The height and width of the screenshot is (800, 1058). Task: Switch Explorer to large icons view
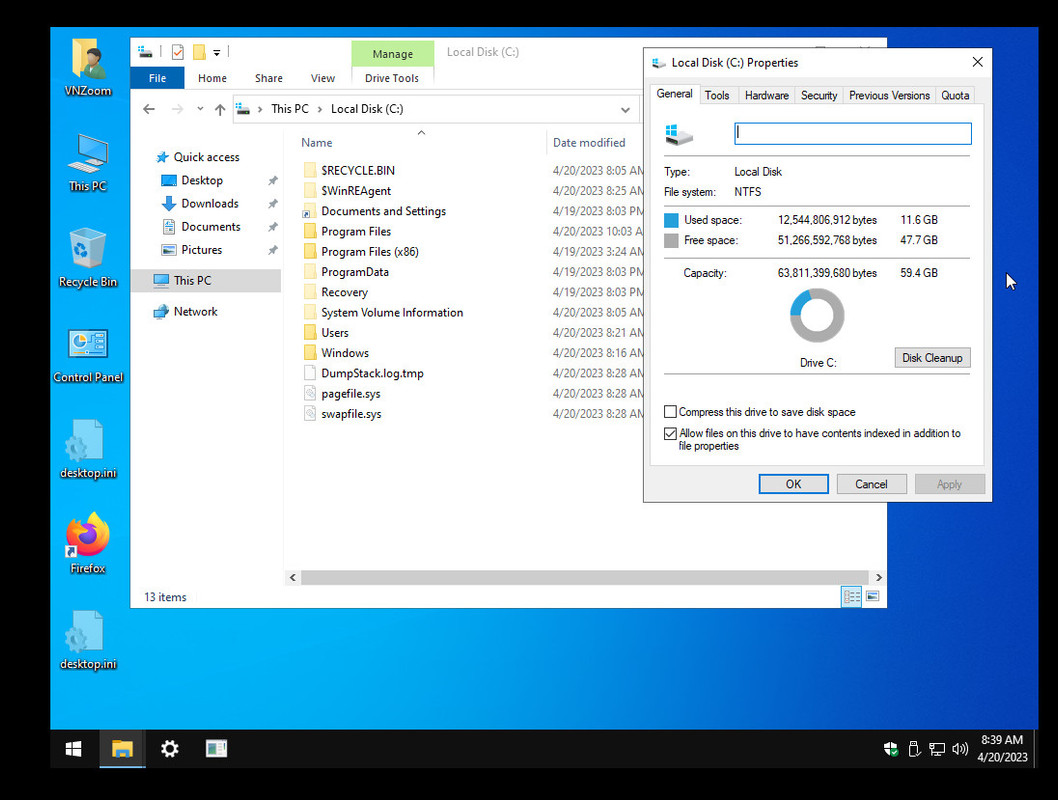(872, 596)
